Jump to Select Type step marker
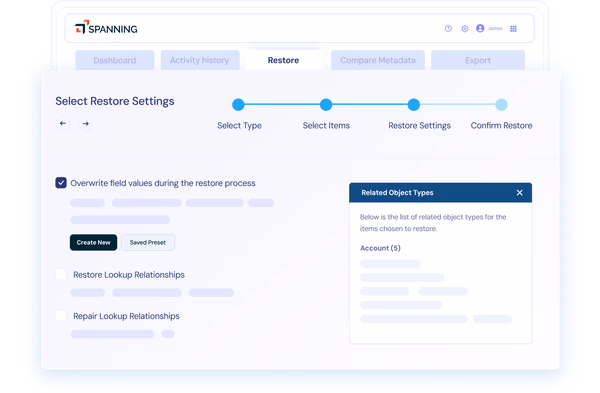Viewport: 600px width, 393px height. [238, 104]
